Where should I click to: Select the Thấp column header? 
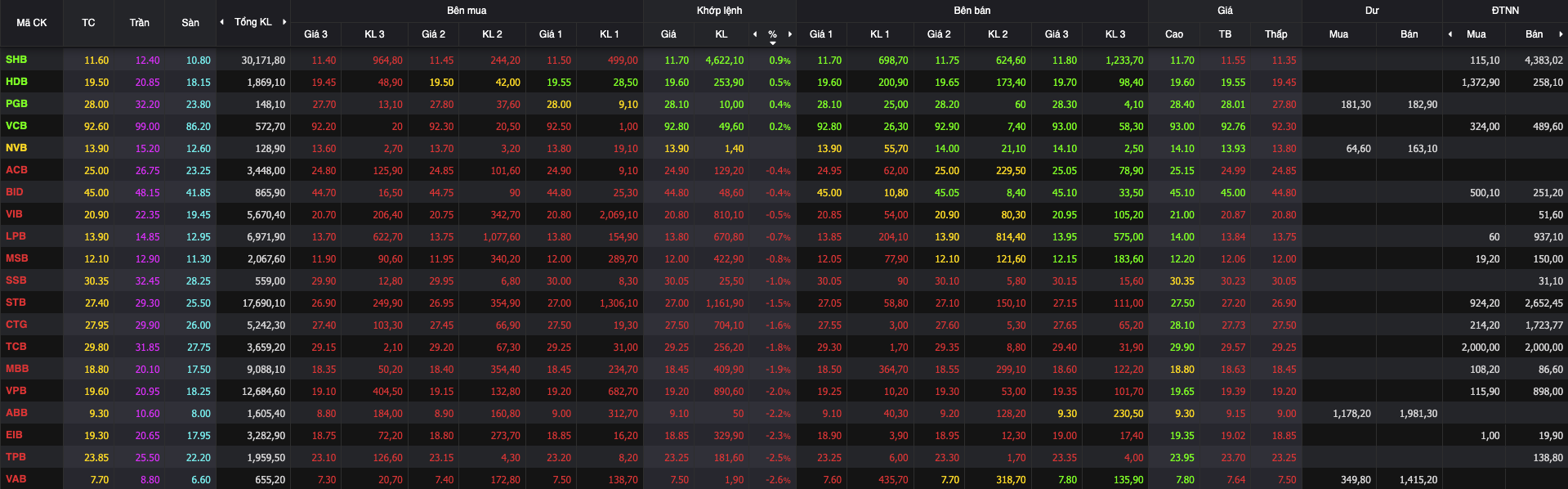[1276, 34]
